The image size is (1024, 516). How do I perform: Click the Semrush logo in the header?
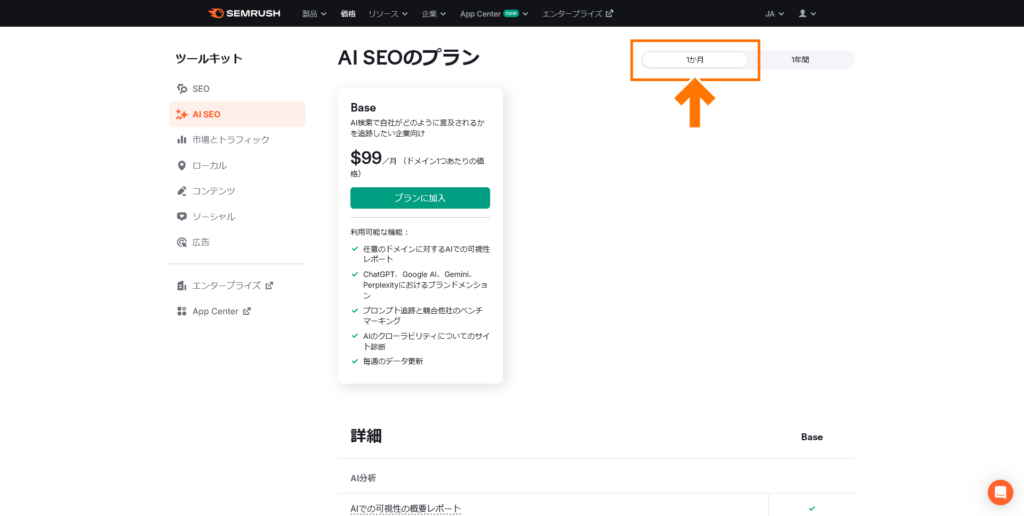click(244, 13)
